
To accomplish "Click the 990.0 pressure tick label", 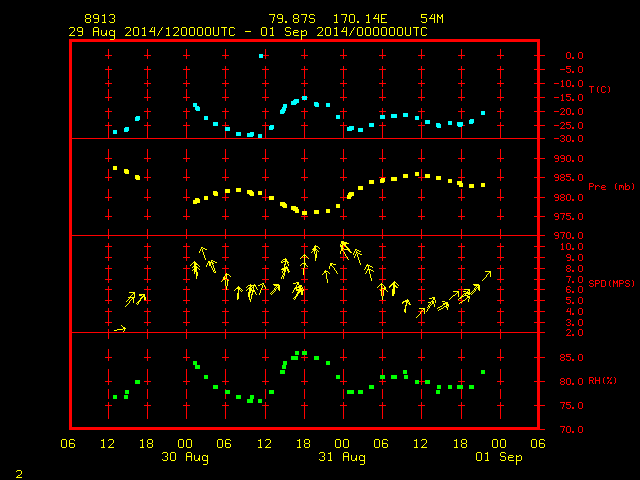I will 569,159.
